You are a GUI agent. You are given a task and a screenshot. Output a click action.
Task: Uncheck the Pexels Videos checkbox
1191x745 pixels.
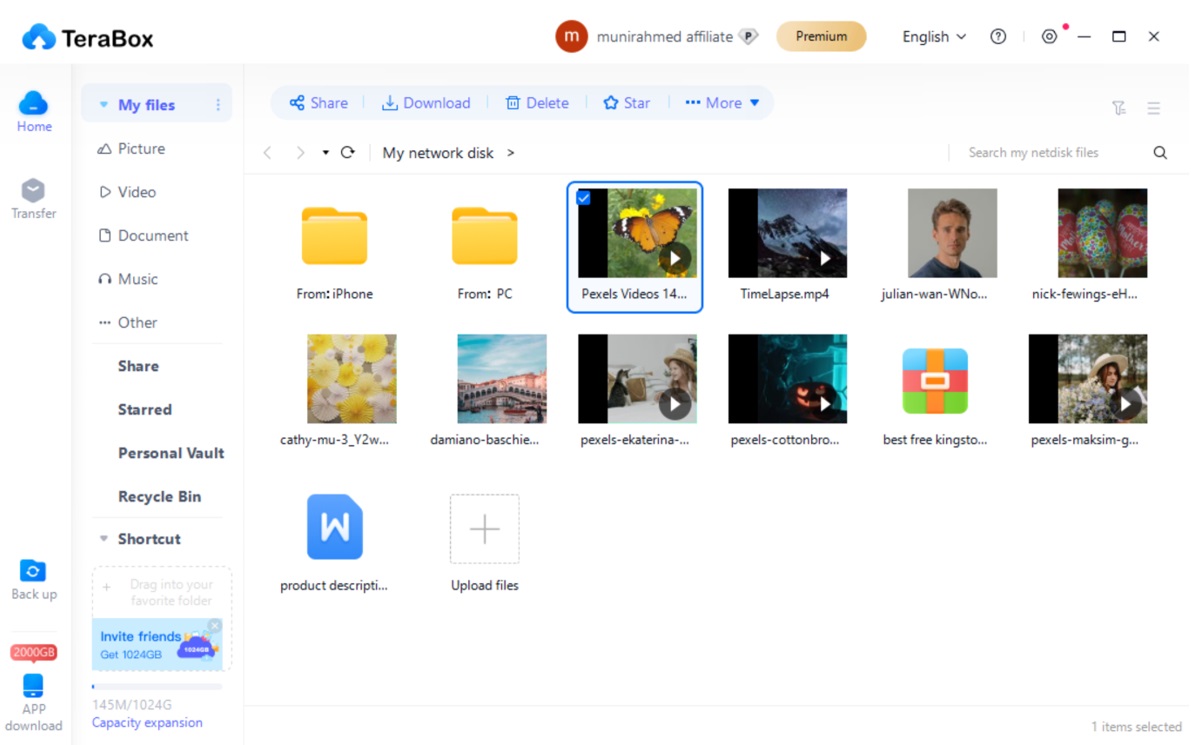pyautogui.click(x=583, y=197)
